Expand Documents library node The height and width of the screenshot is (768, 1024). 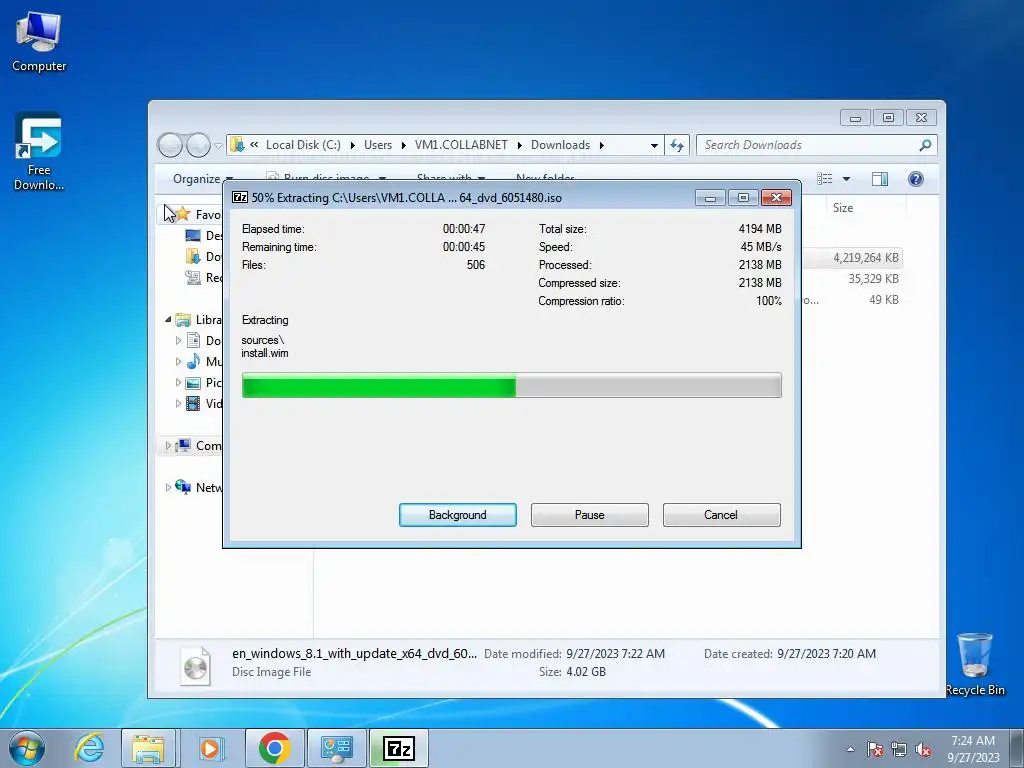[x=178, y=340]
